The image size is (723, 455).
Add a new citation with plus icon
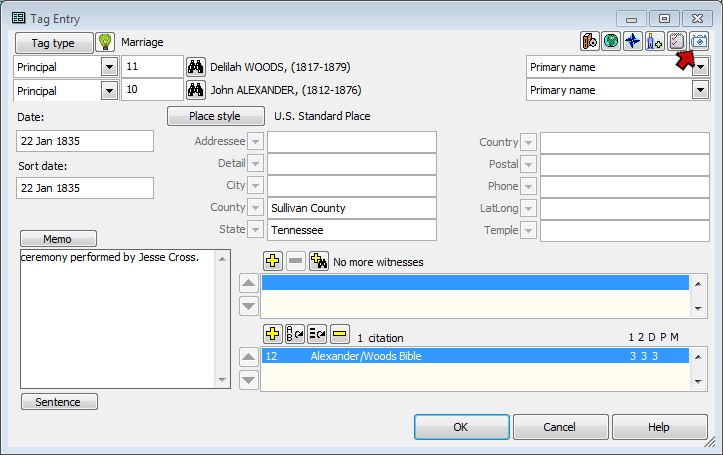point(272,334)
